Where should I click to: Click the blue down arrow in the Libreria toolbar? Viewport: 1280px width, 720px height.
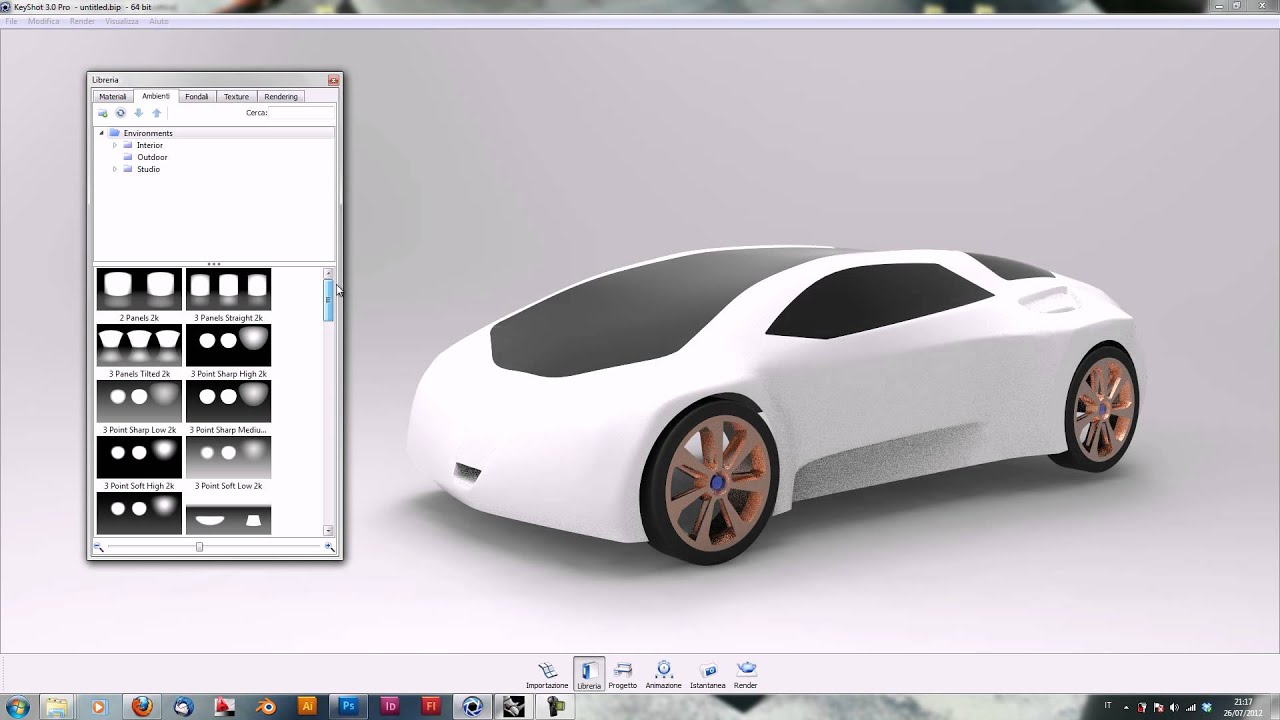(138, 113)
